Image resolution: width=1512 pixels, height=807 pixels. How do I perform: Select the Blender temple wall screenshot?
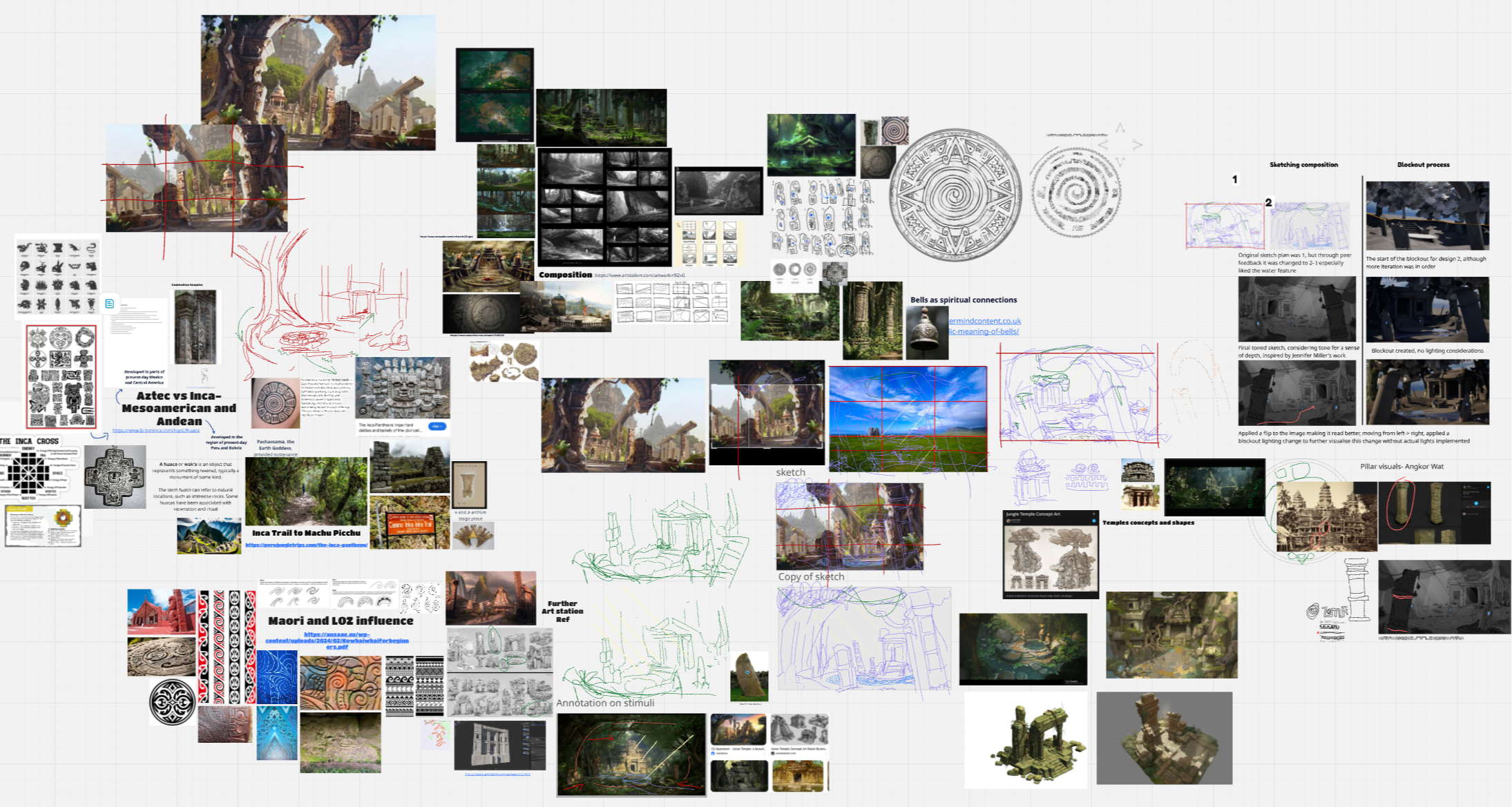coord(500,746)
